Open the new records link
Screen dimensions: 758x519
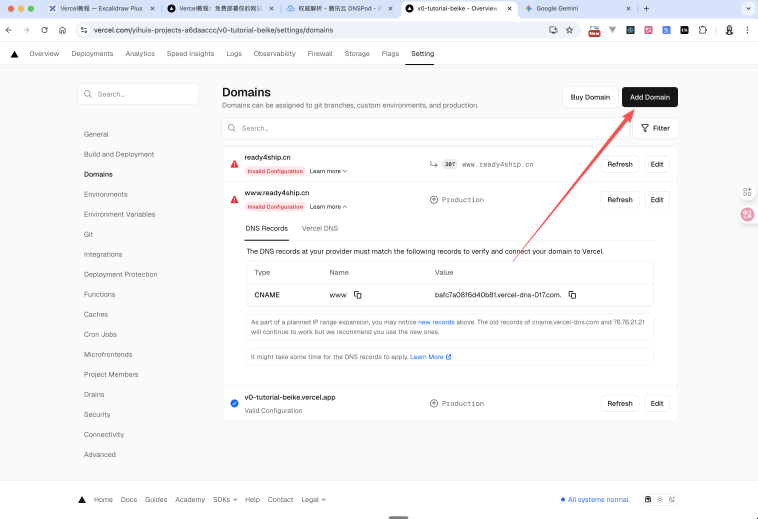(435, 322)
